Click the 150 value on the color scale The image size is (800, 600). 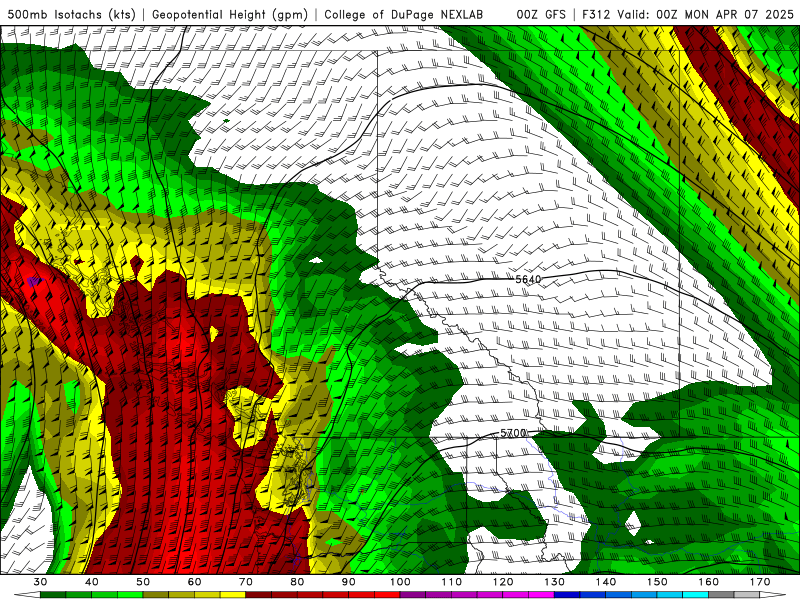(657, 582)
